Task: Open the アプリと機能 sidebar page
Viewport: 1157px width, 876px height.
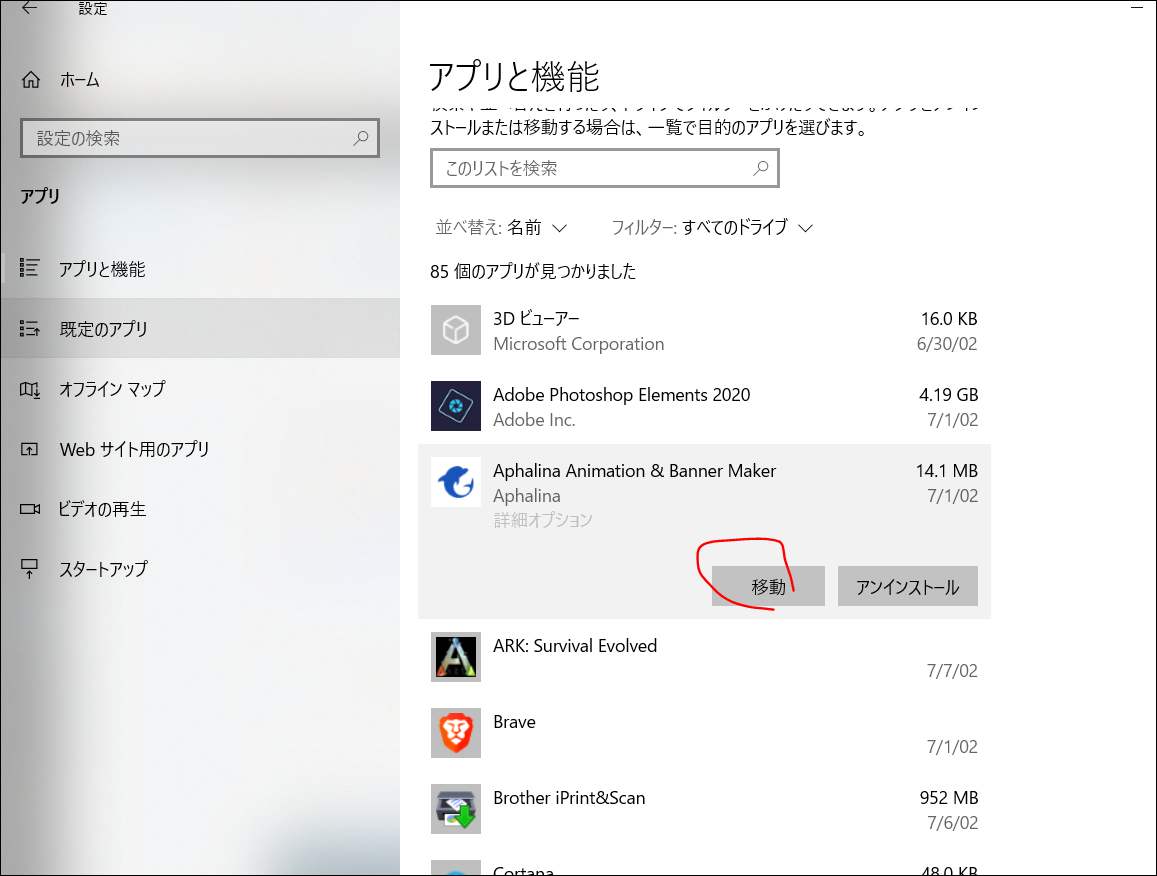Action: point(200,269)
